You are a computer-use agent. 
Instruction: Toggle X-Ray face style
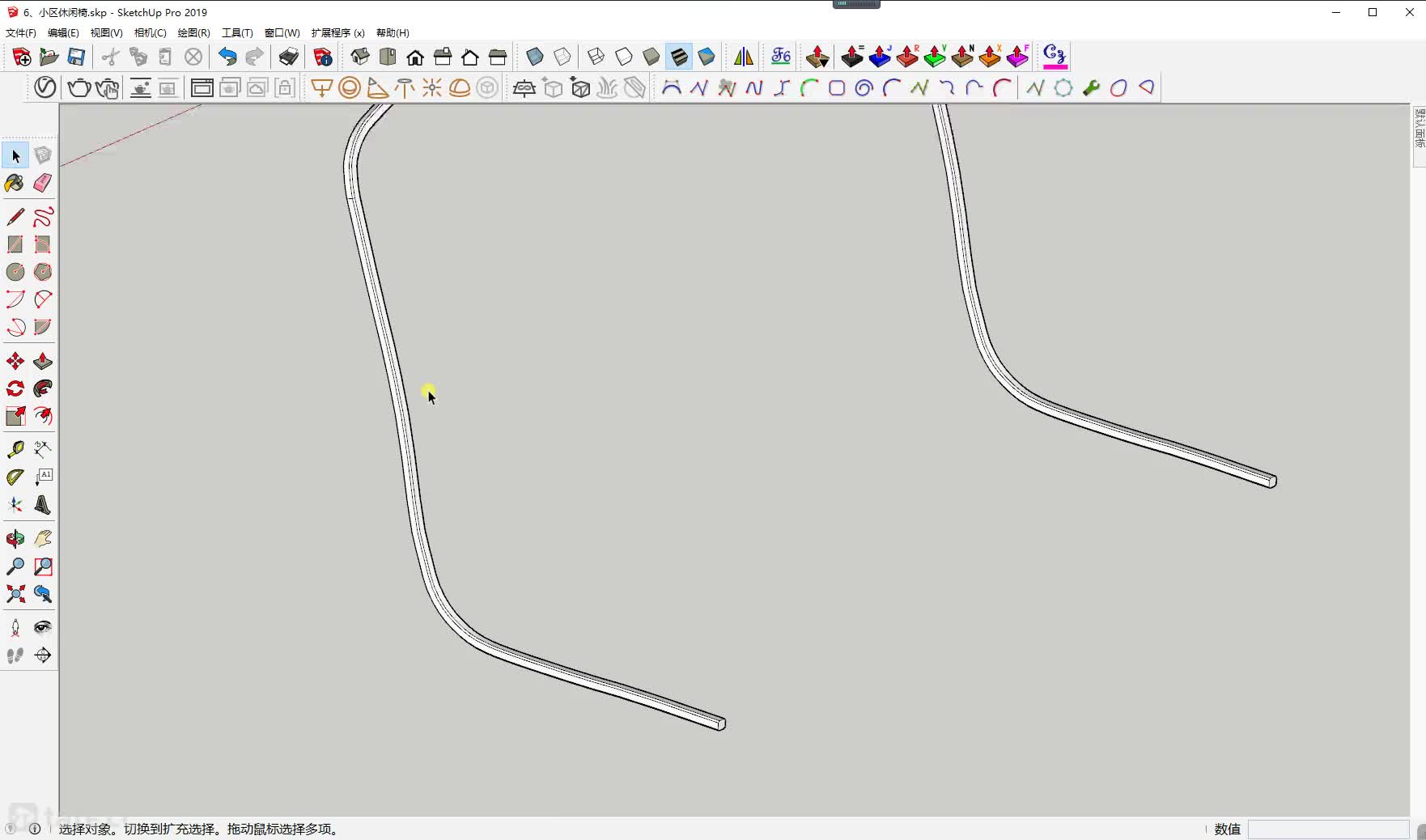click(535, 57)
